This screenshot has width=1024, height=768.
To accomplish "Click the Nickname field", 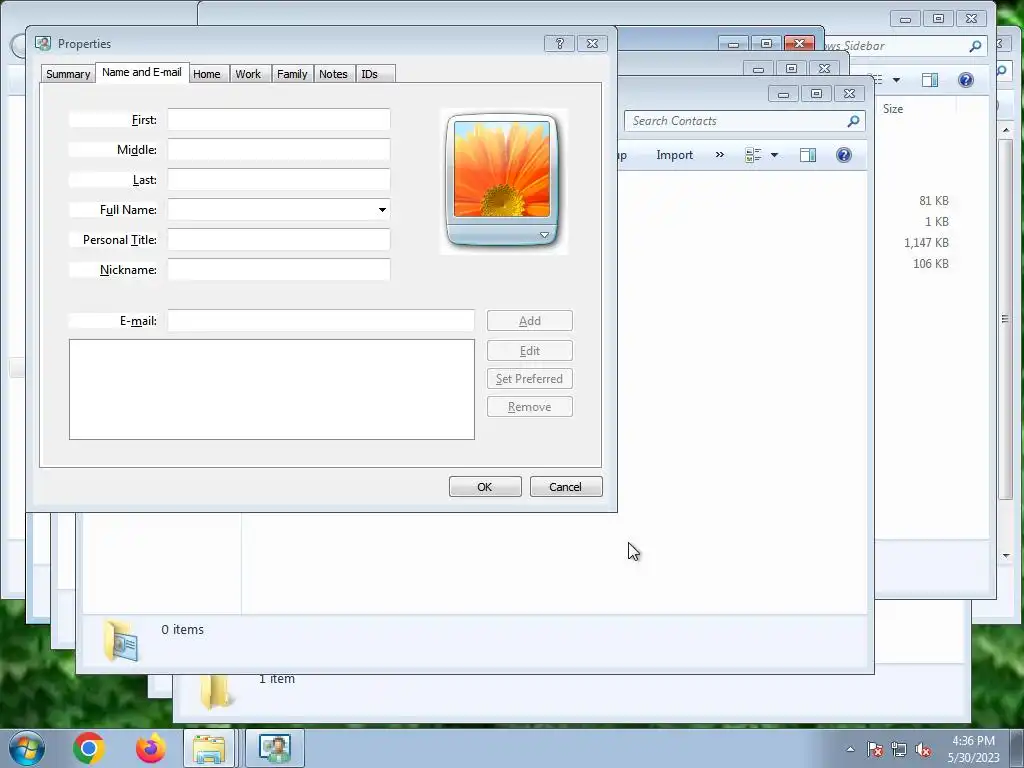I will [279, 270].
